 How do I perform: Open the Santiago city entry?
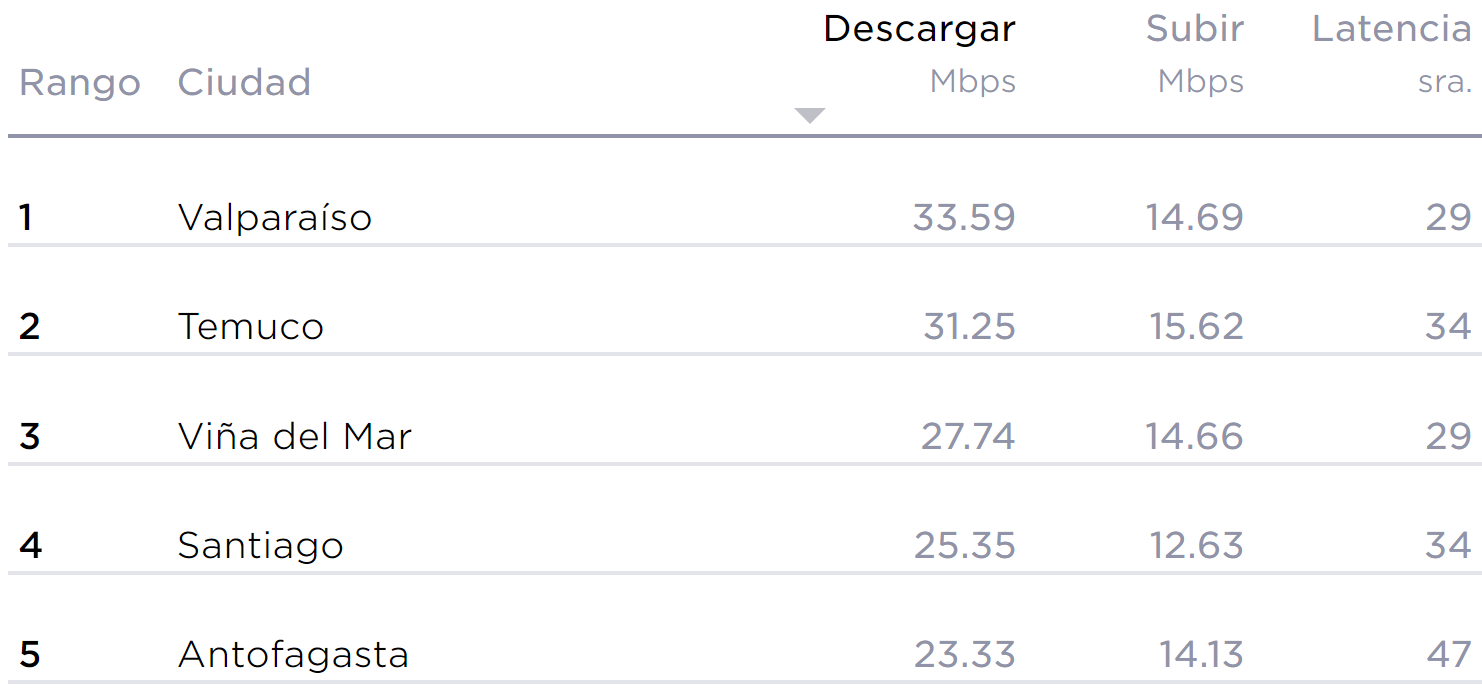click(x=261, y=546)
